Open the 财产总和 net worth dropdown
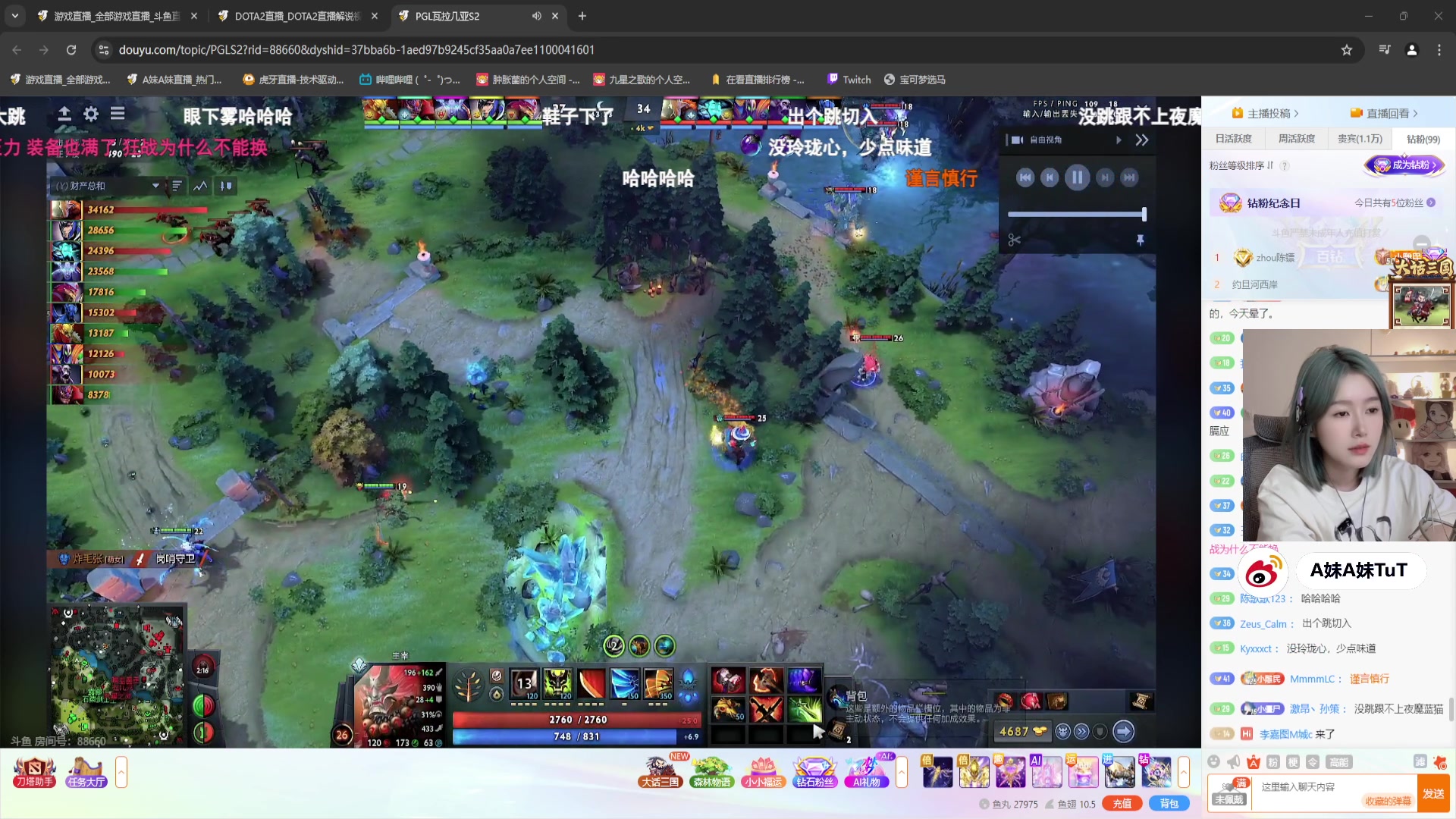 pos(108,186)
